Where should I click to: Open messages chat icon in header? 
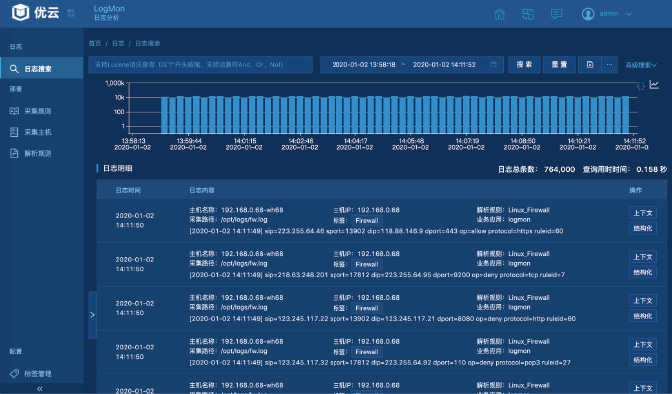click(x=556, y=14)
